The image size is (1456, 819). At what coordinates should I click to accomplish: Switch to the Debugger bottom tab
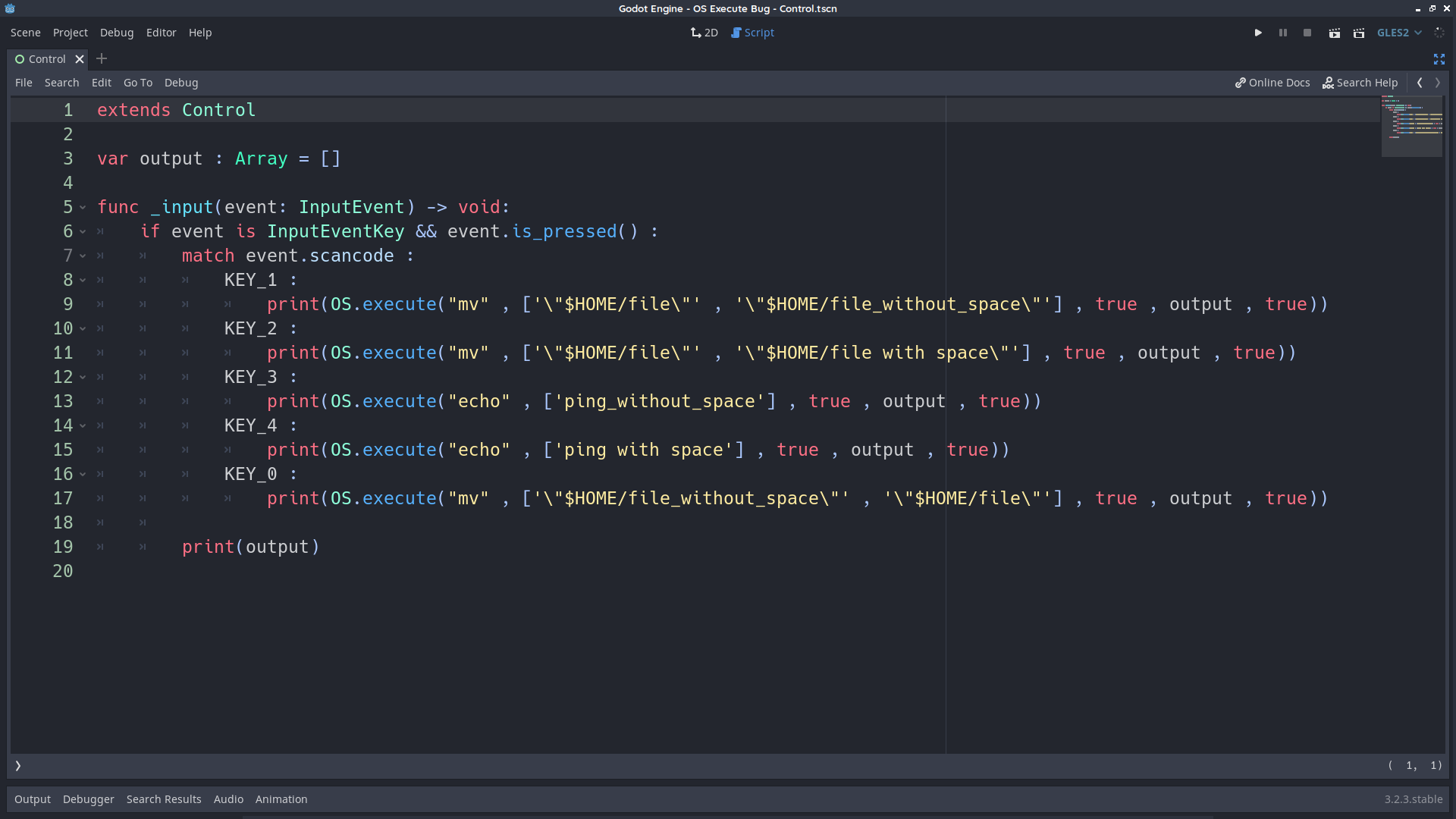(x=88, y=799)
